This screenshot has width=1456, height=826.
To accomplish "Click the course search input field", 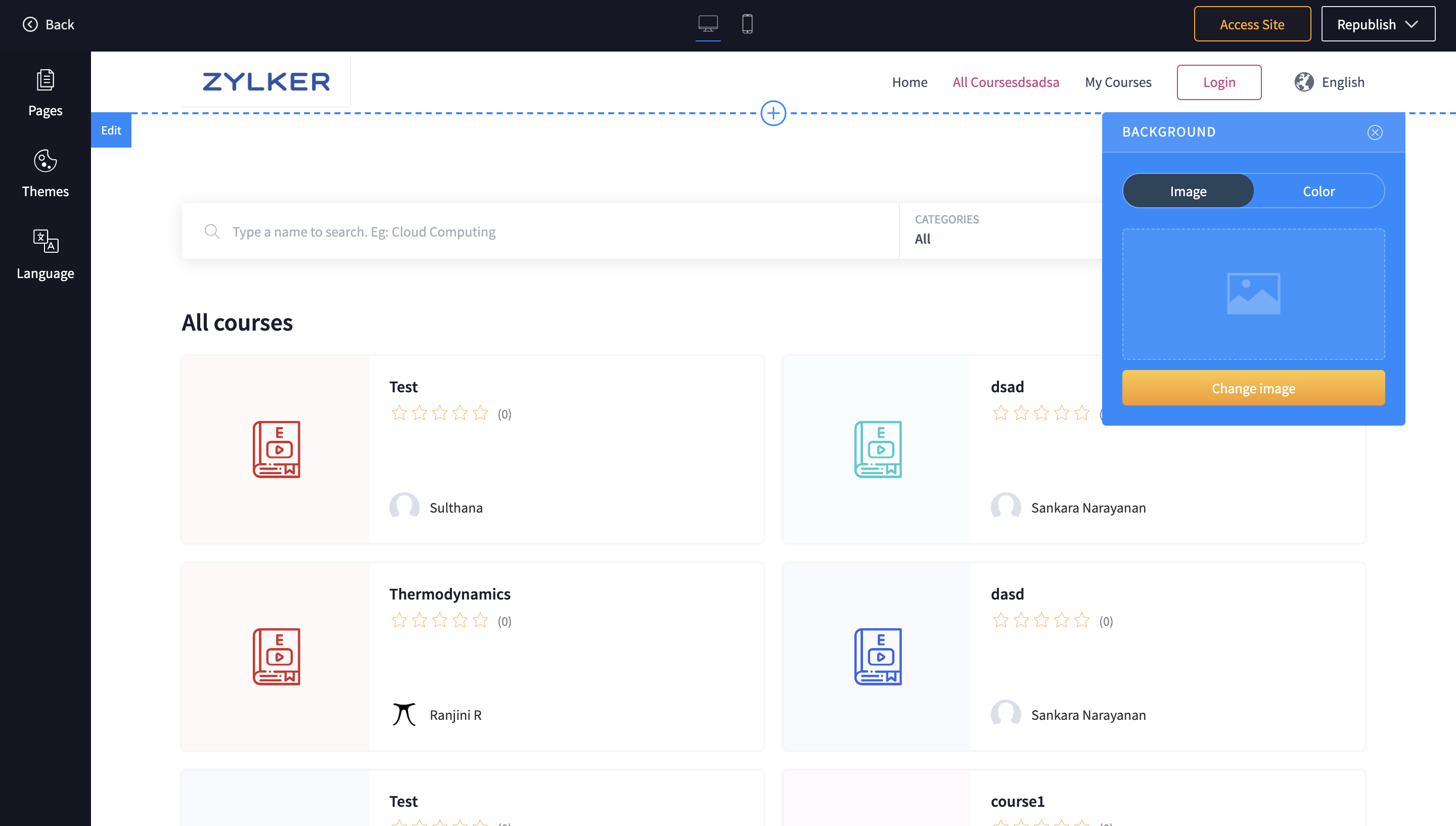I will pos(511,232).
